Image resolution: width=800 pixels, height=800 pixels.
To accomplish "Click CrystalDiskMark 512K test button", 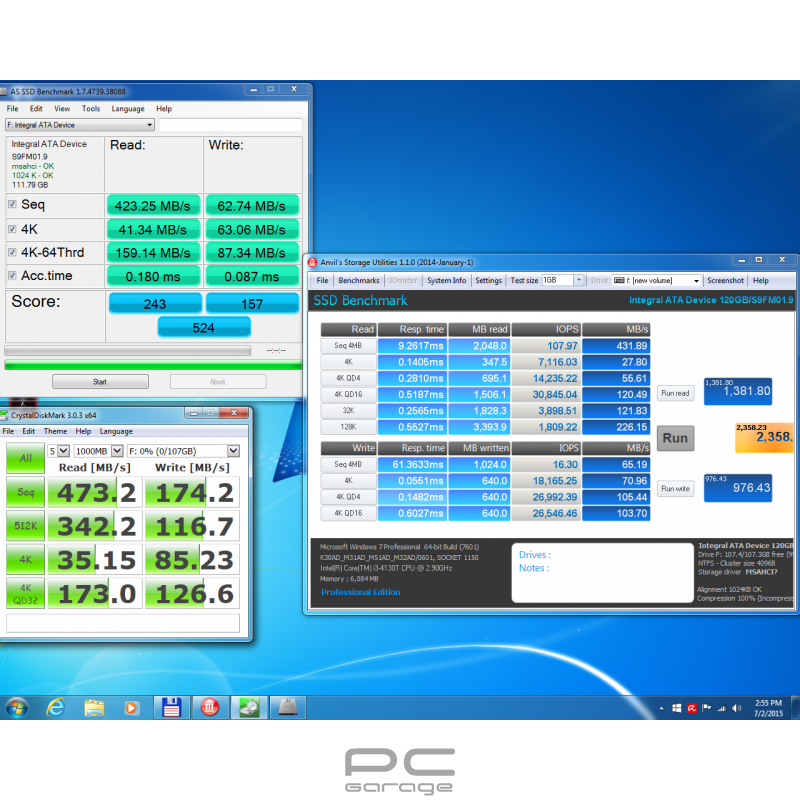I will point(26,526).
